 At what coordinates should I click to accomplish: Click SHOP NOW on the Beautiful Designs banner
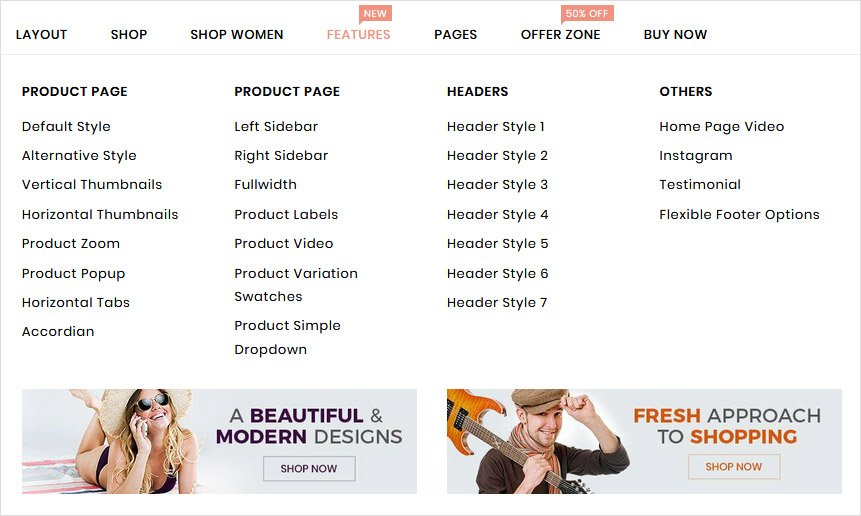[x=309, y=469]
